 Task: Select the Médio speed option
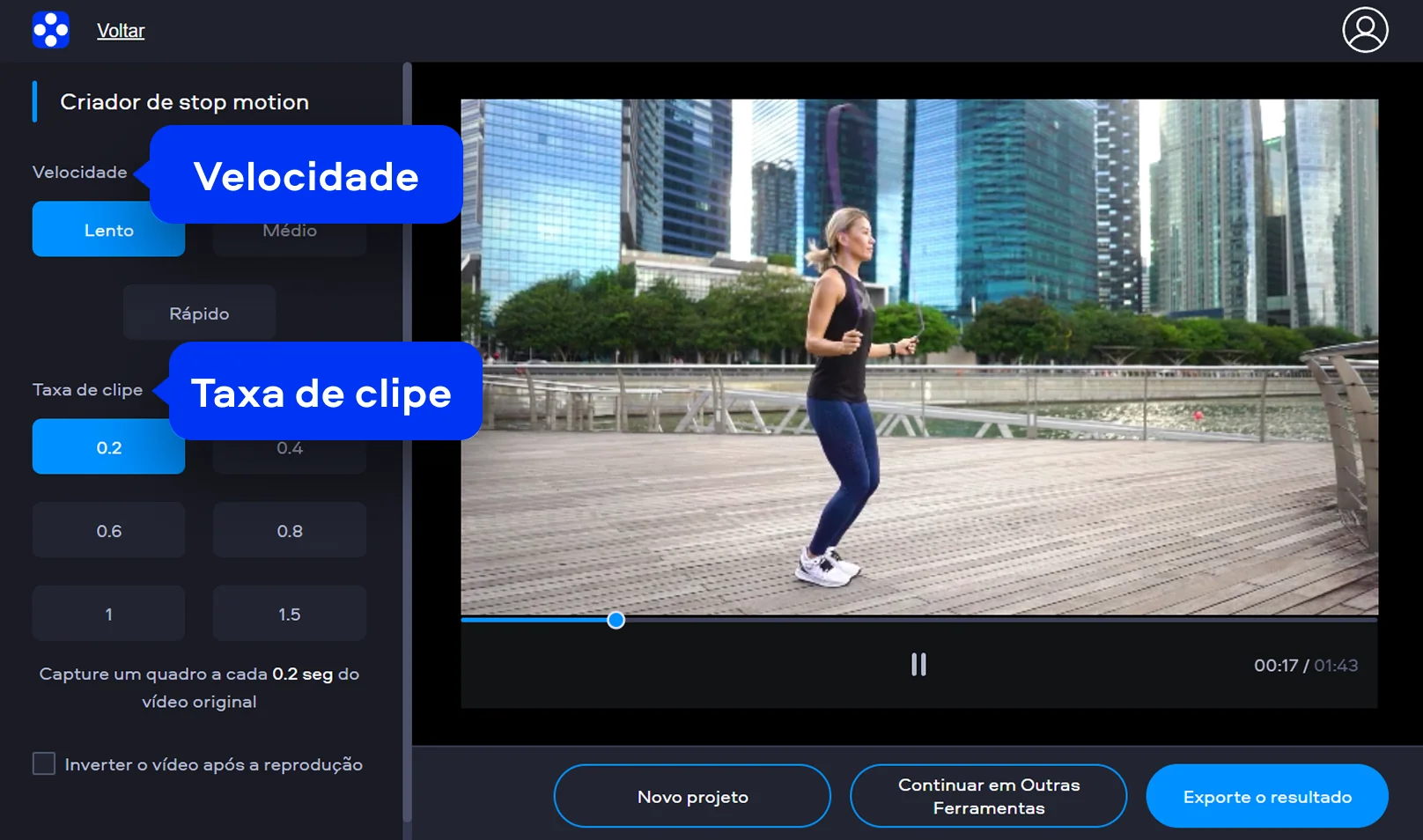coord(290,231)
